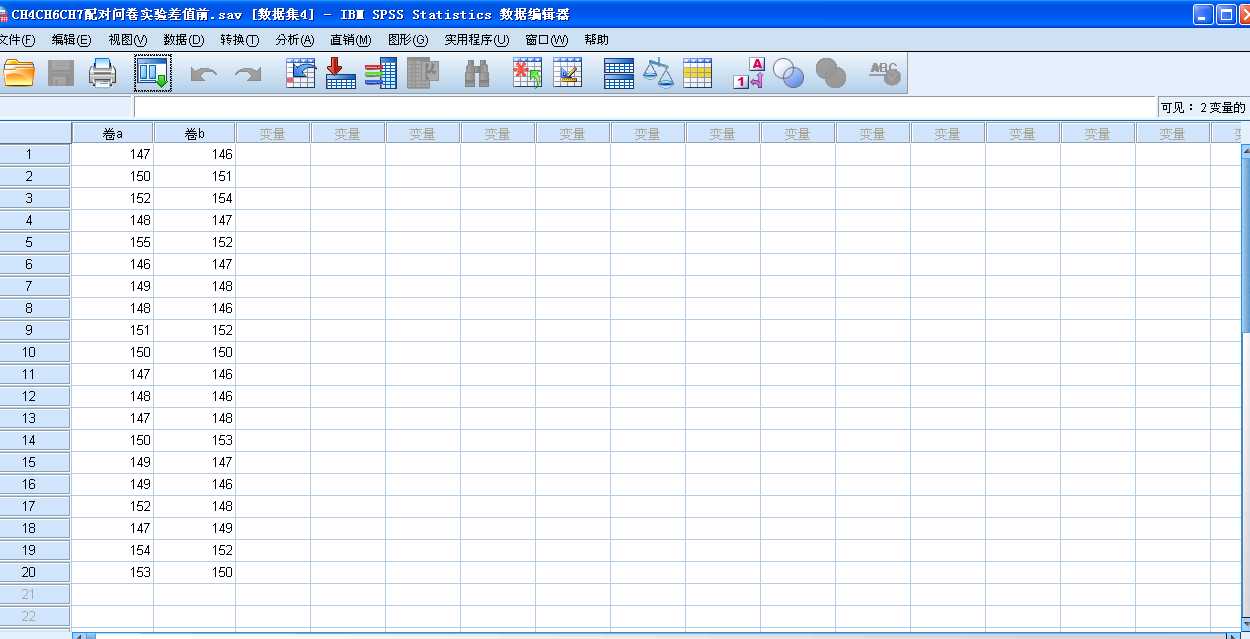Toggle the Value labels icon
The height and width of the screenshot is (639, 1250).
(x=748, y=73)
